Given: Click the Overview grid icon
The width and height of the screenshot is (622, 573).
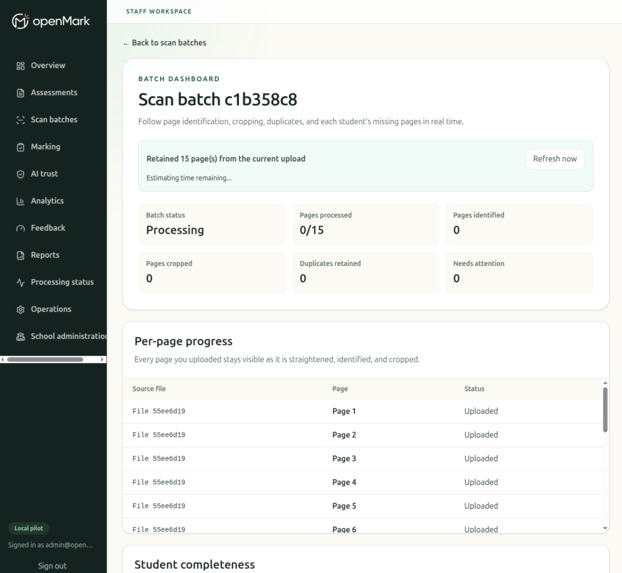Looking at the screenshot, I should tap(20, 66).
